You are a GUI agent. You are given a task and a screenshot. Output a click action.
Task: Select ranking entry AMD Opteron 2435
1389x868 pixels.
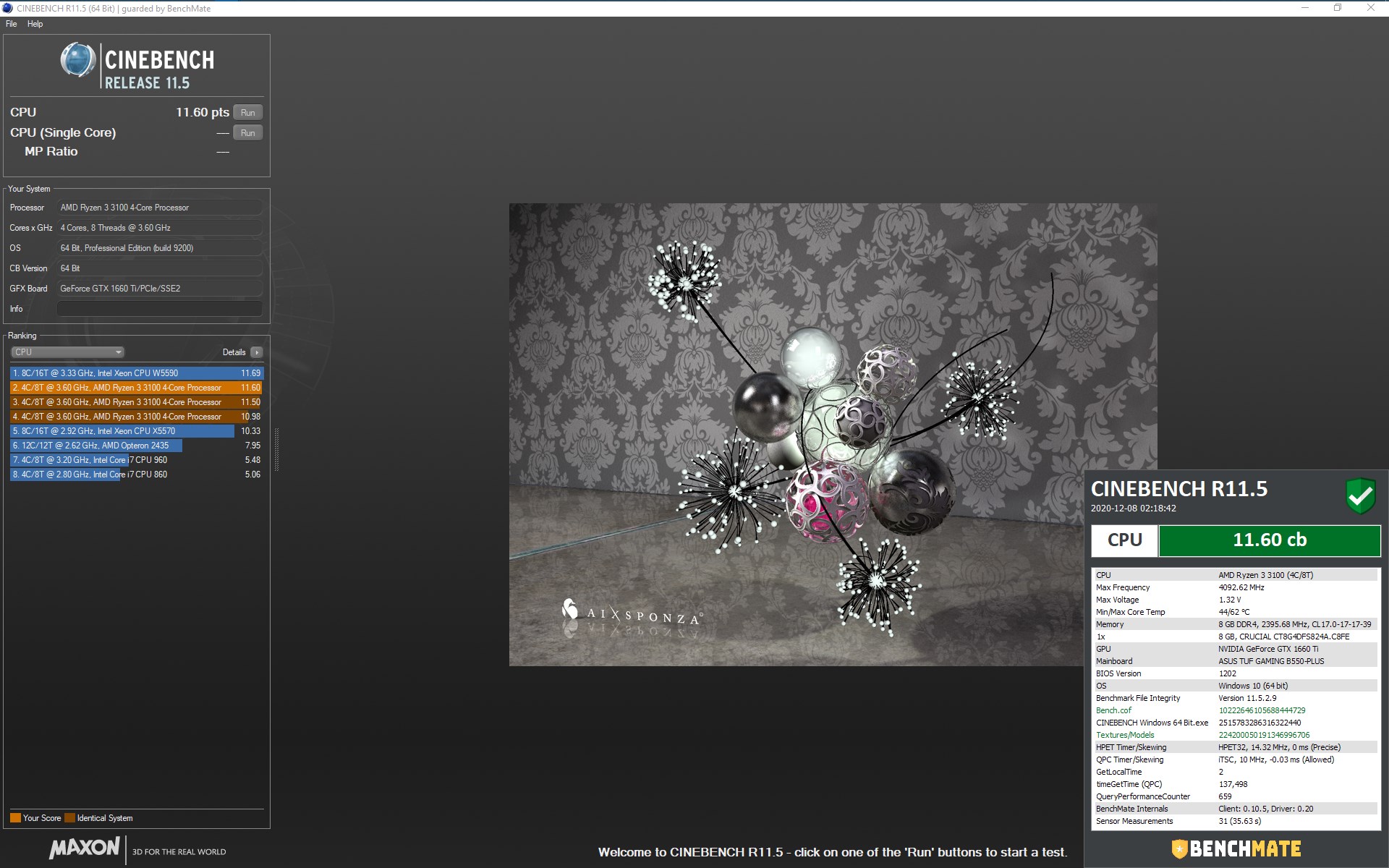point(137,446)
